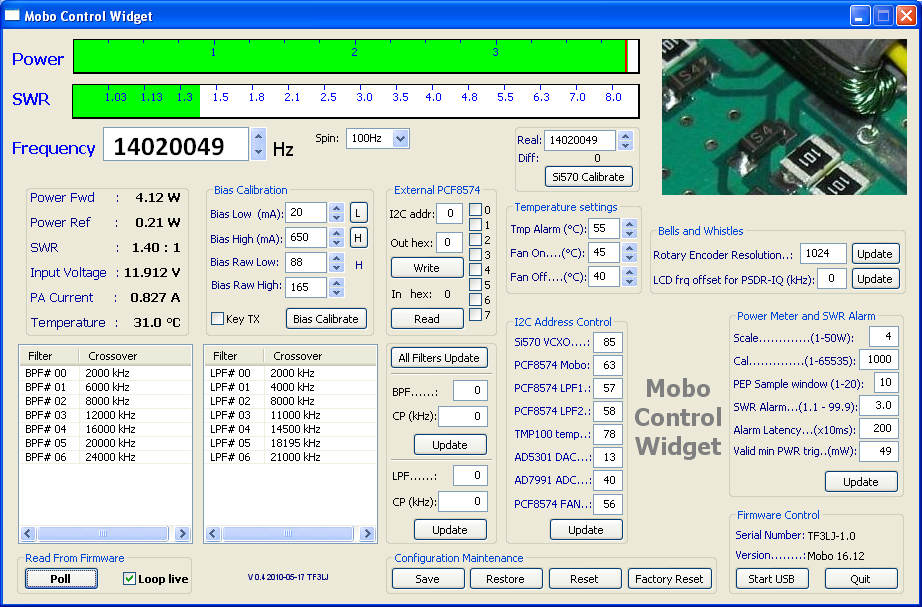Increase Real frequency value with up arrow

(625, 136)
